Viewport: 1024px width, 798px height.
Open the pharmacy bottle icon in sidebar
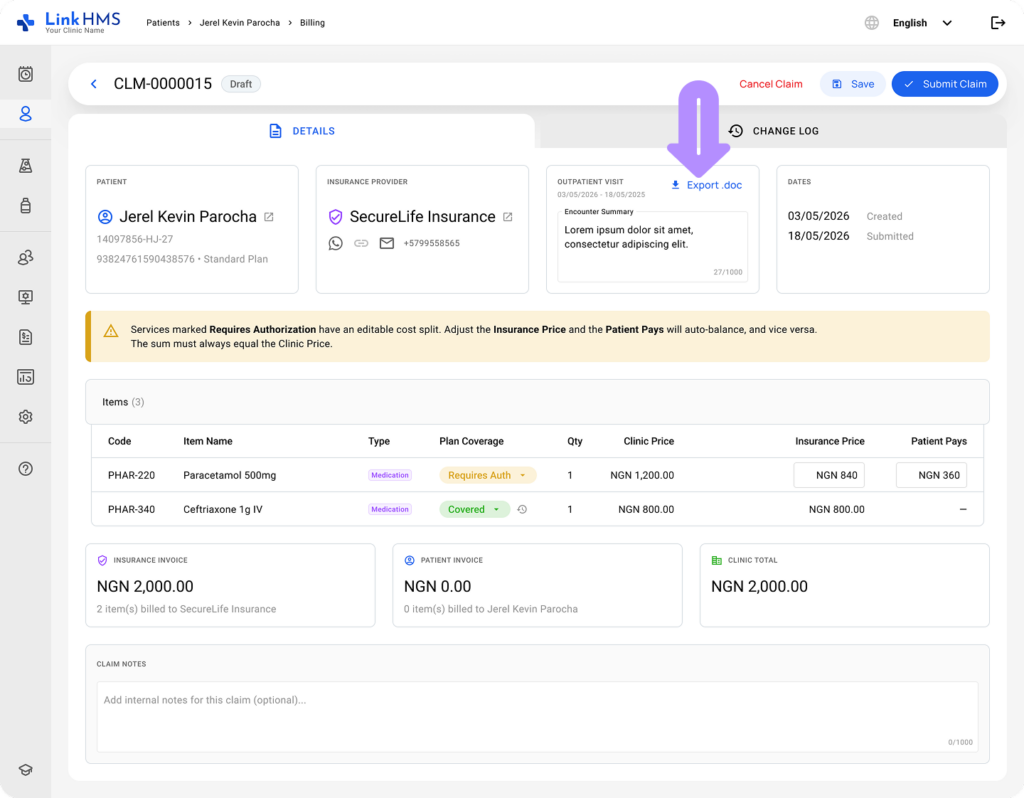pyautogui.click(x=25, y=206)
